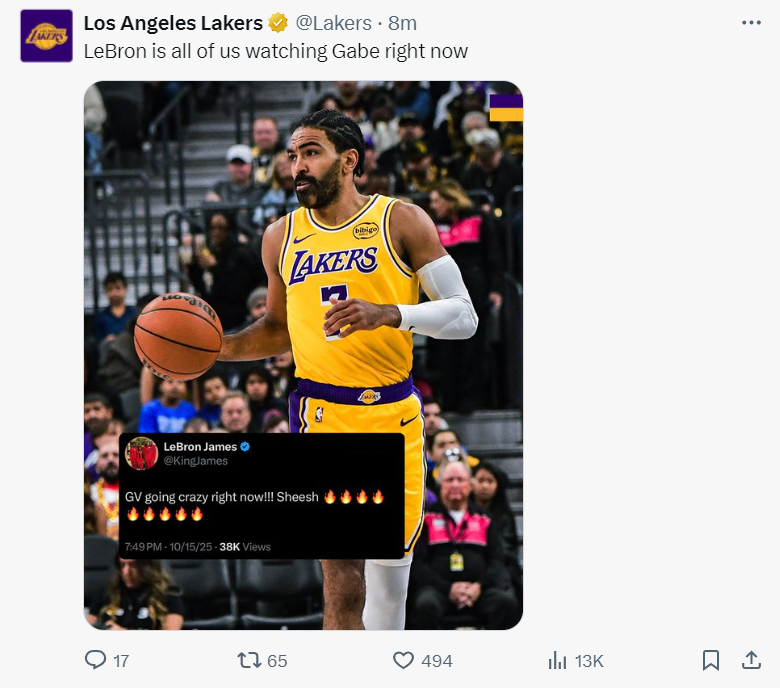The image size is (780, 688).
Task: Click the reply speech bubble icon
Action: [95, 660]
